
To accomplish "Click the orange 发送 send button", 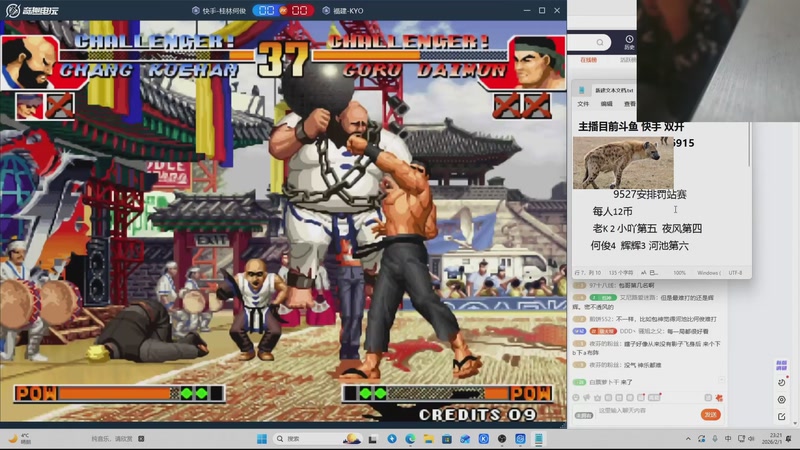I will [x=710, y=415].
